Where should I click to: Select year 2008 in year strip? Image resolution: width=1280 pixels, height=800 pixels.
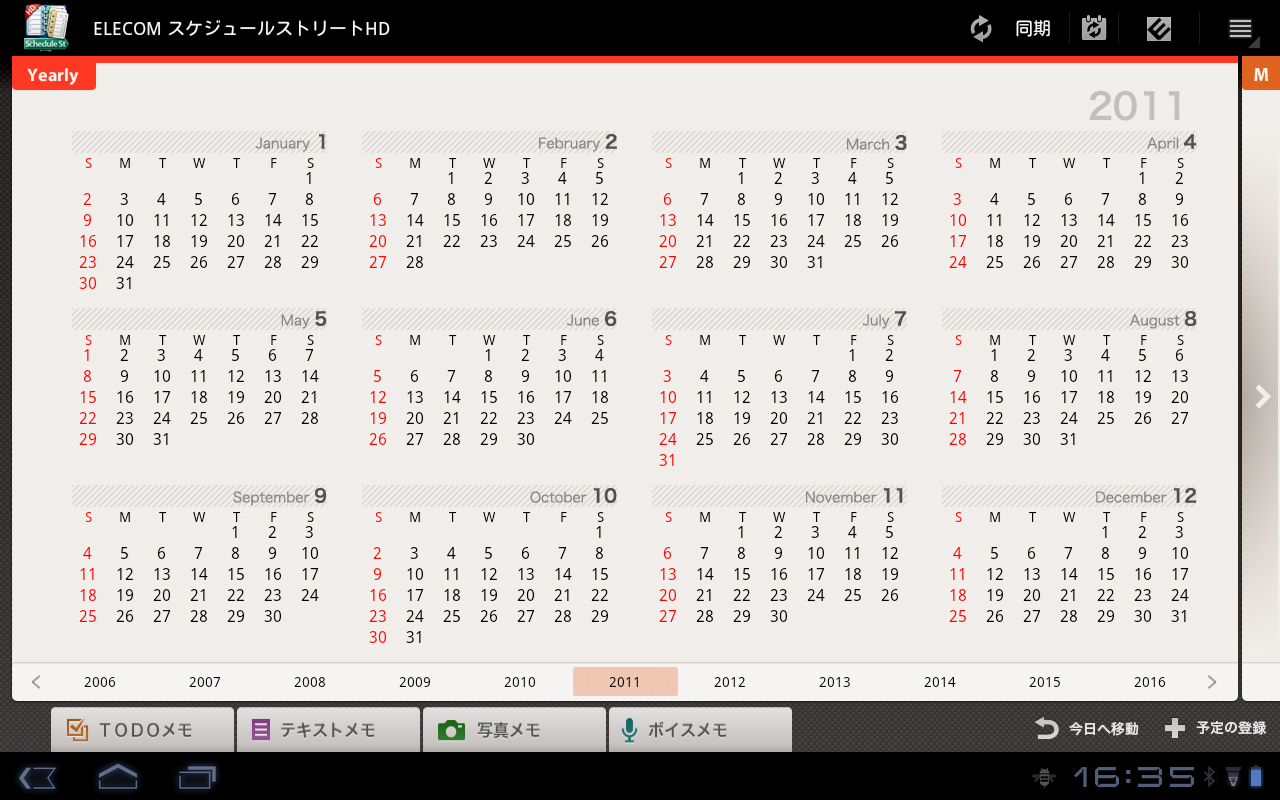(310, 682)
